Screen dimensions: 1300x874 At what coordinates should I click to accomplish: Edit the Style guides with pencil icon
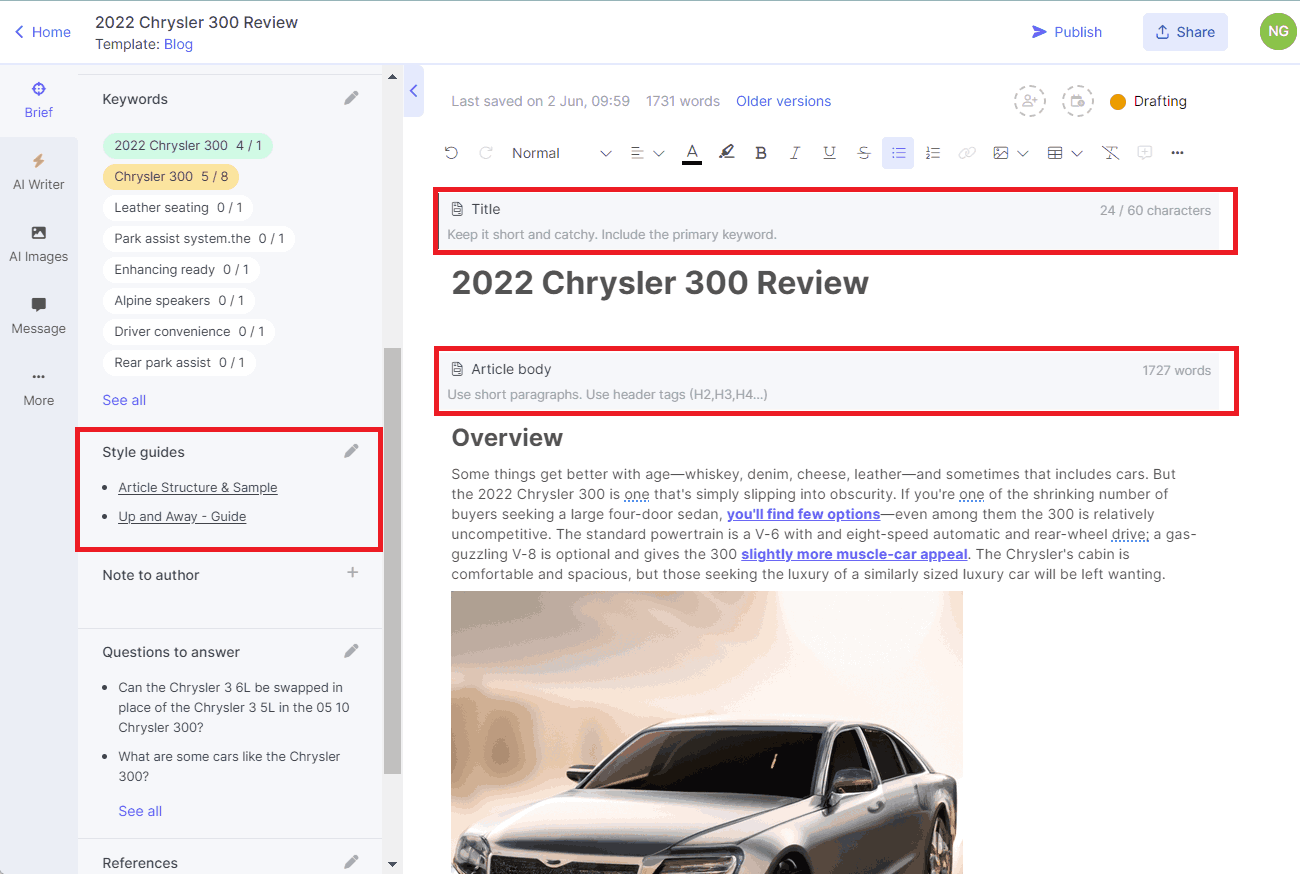click(x=351, y=451)
